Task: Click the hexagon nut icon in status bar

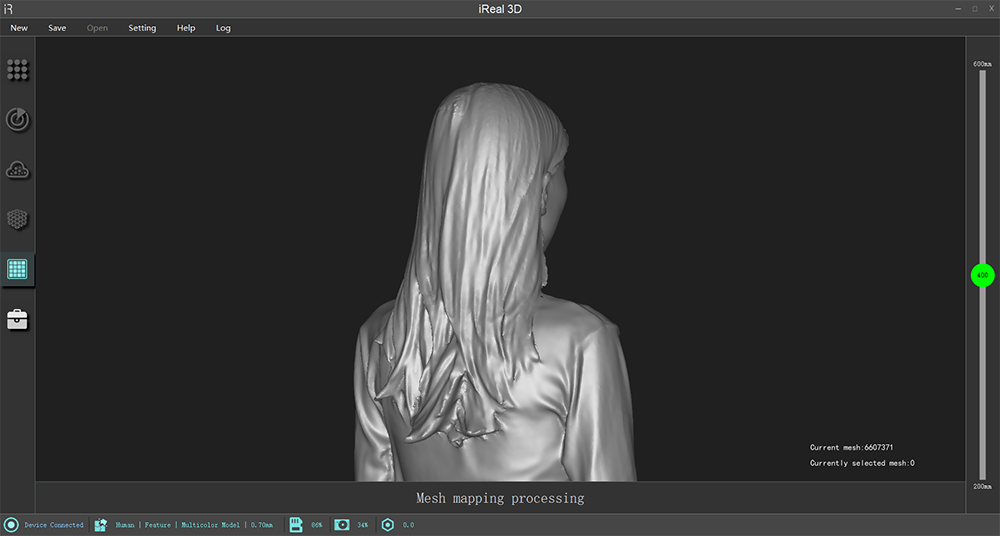Action: (x=388, y=525)
